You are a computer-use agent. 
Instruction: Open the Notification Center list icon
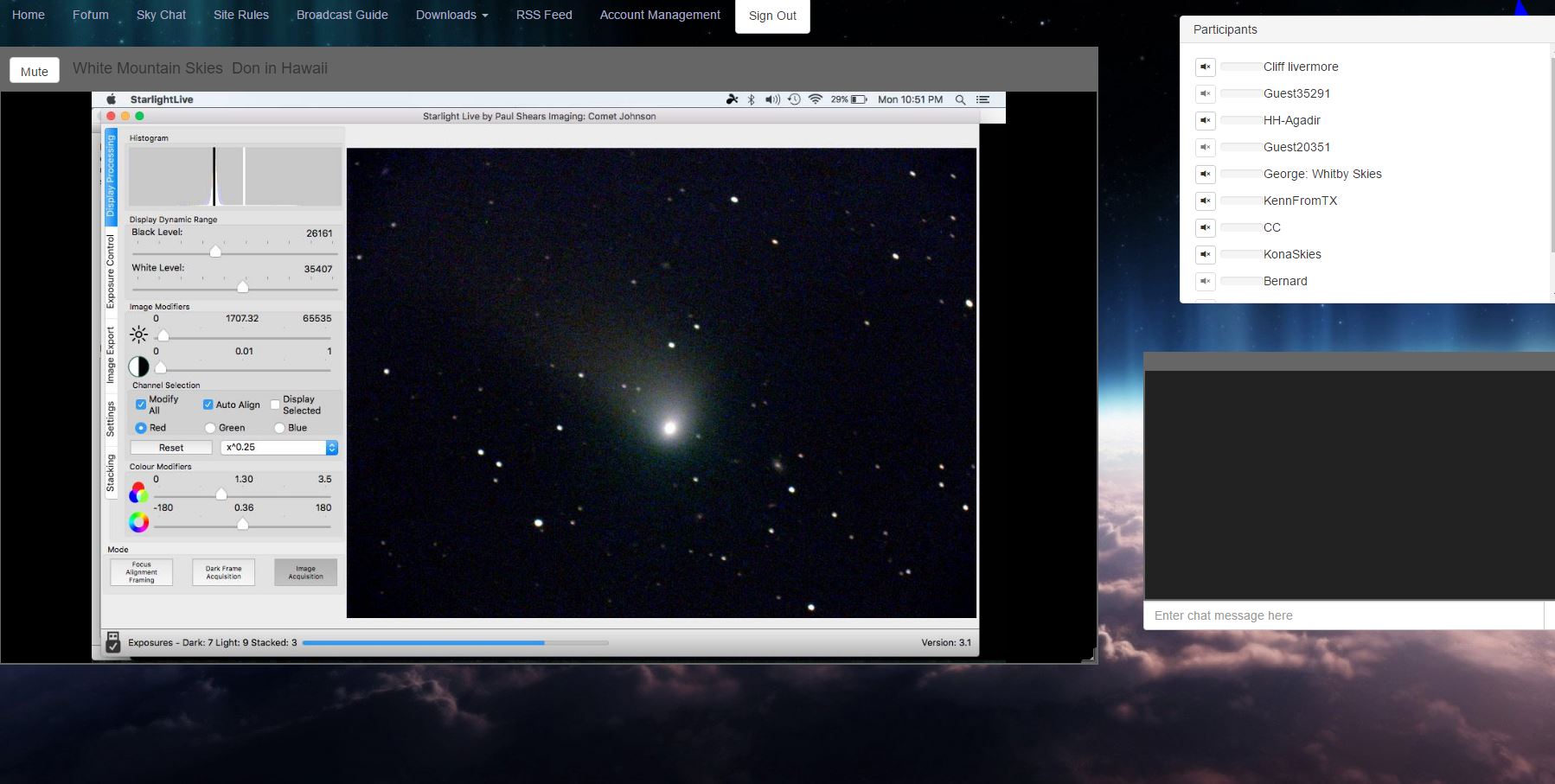982,99
